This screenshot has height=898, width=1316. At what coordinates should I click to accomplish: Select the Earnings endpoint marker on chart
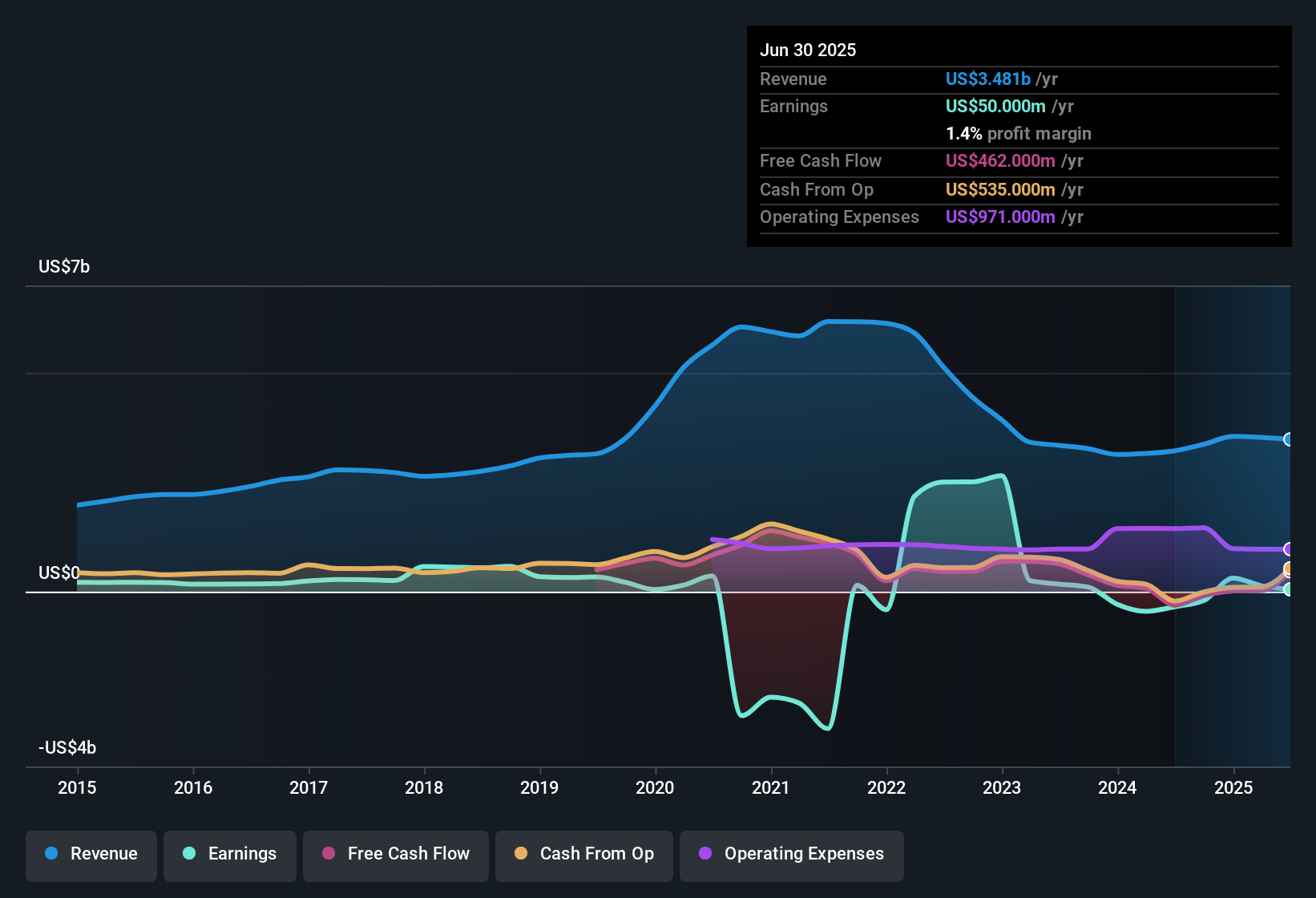pyautogui.click(x=1289, y=589)
